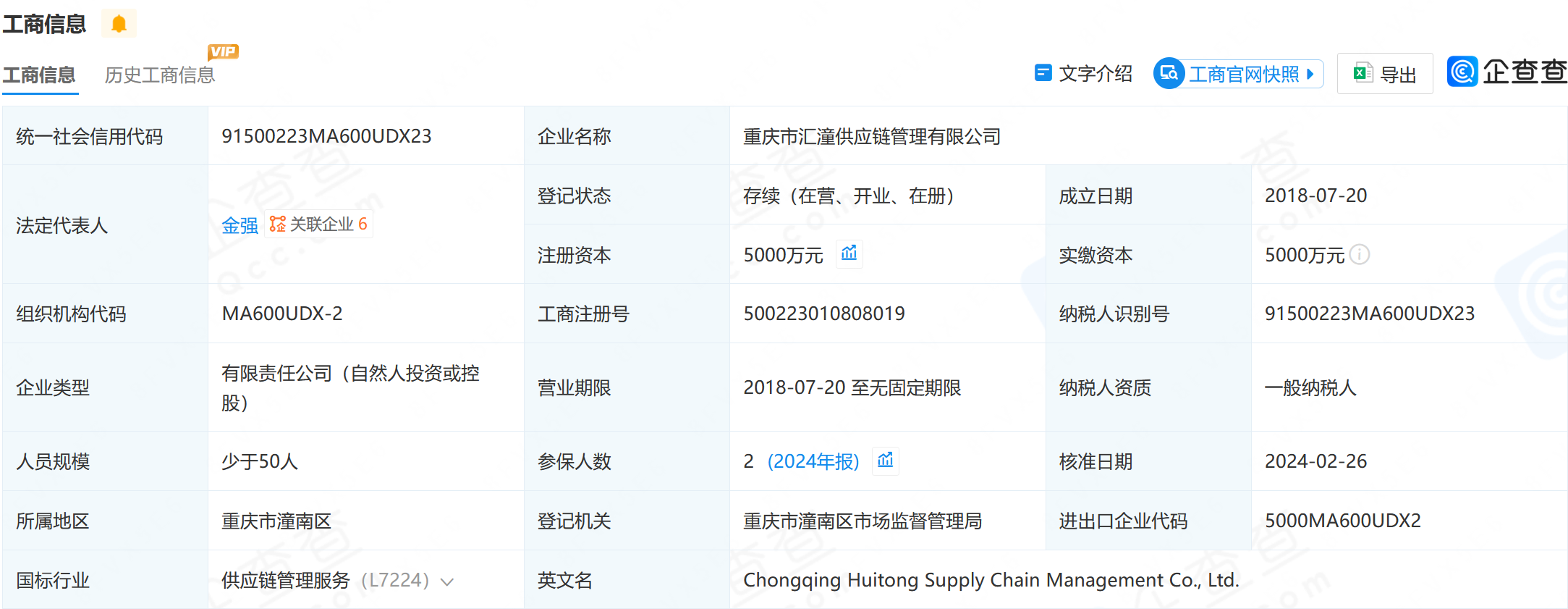Click the 工商官网快照 snapshot circle icon
This screenshot has width=1568, height=609.
pos(1169,74)
